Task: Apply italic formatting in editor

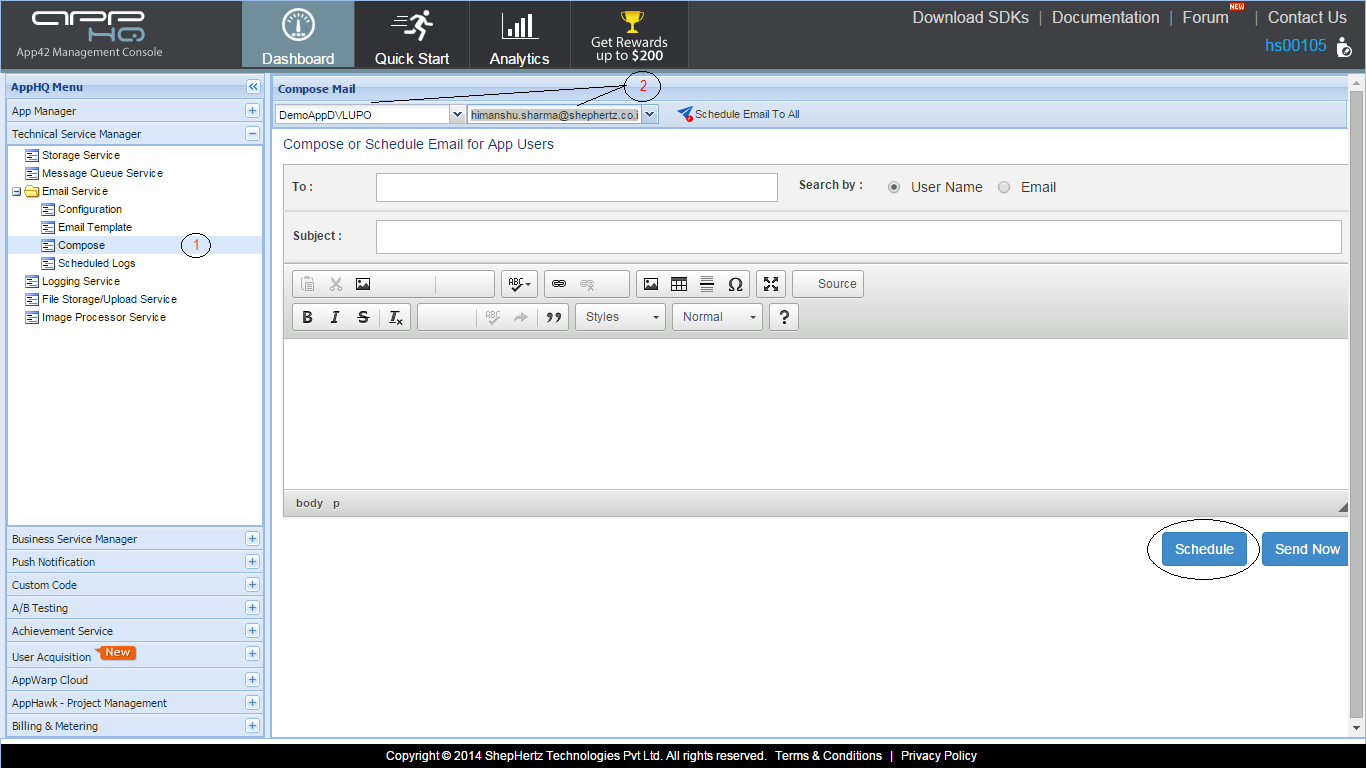Action: [x=335, y=317]
